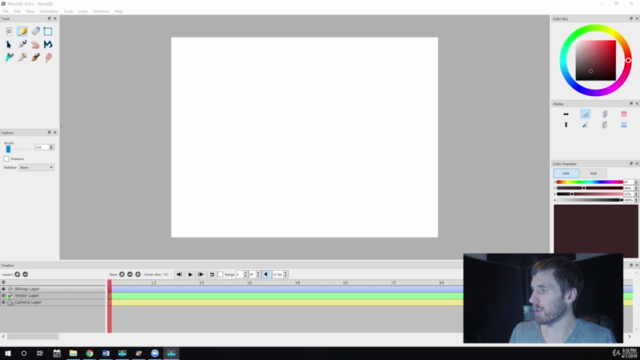The image size is (640, 360).
Task: Toggle the timeline sound button
Action: click(266, 275)
